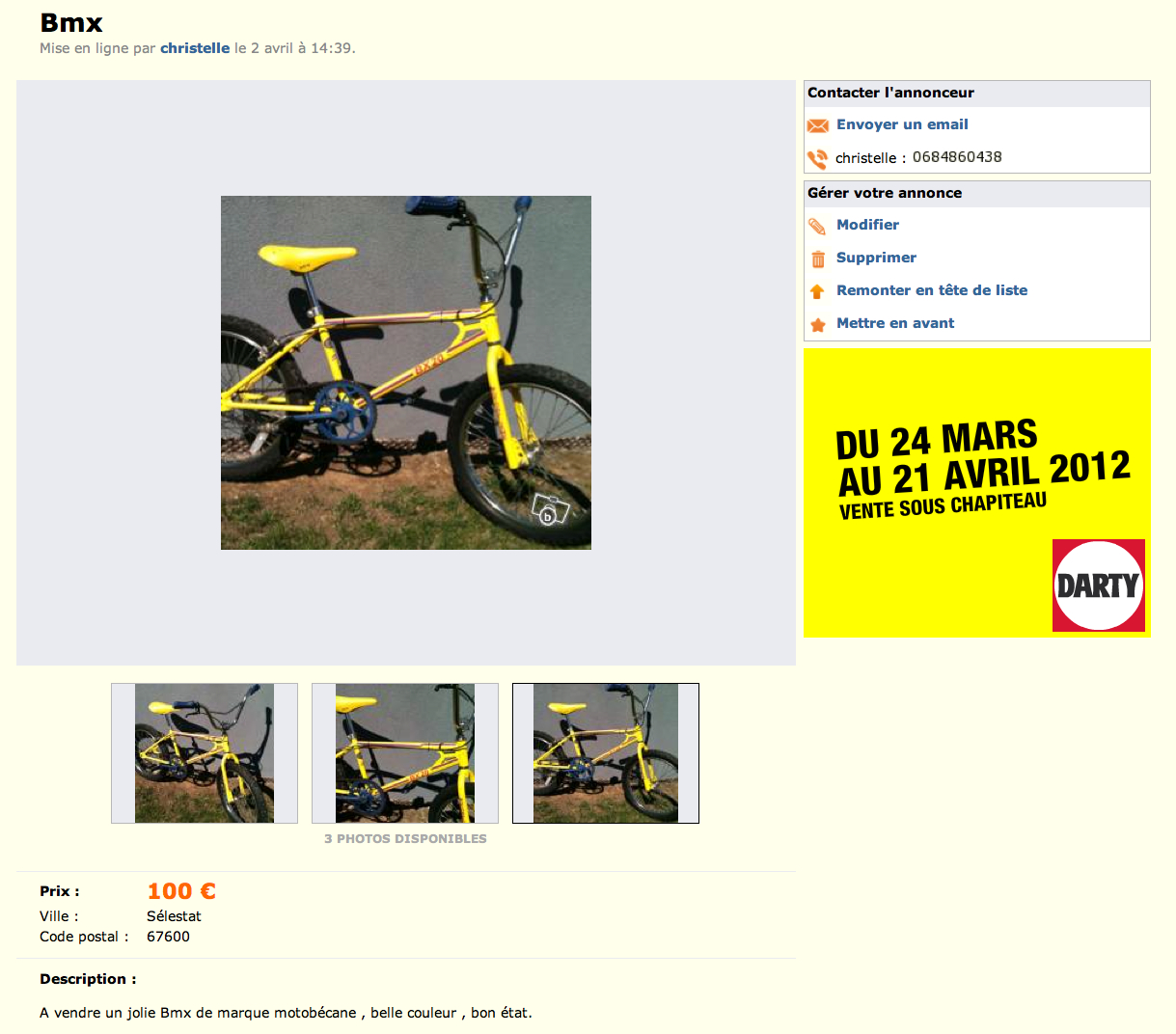Show the second bike thumbnail photo
The image size is (1176, 1034).
coord(405,753)
